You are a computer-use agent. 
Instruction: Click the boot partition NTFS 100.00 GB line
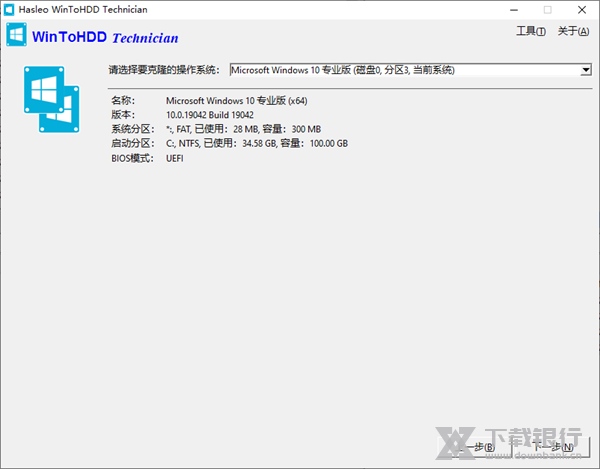[x=257, y=143]
